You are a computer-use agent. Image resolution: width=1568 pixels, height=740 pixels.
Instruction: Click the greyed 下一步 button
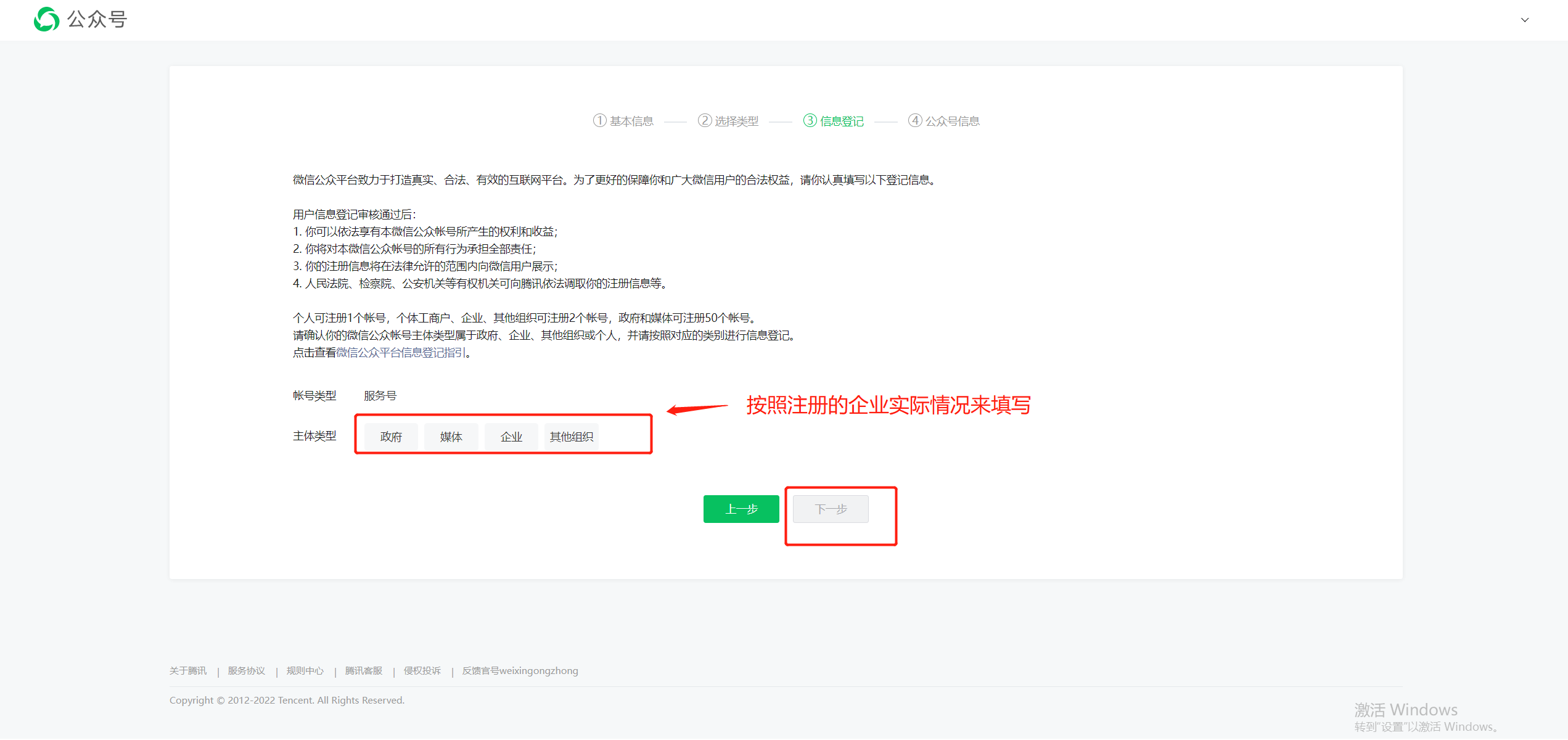coord(831,509)
